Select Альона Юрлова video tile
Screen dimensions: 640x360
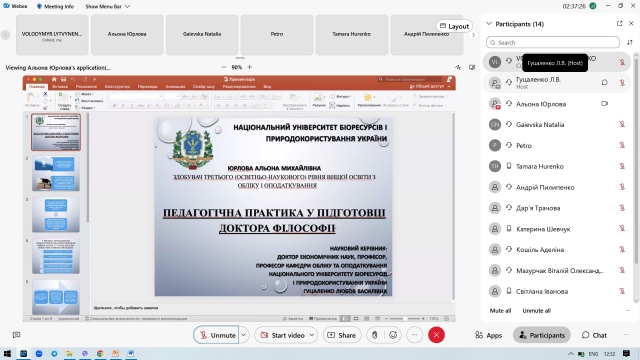point(127,35)
